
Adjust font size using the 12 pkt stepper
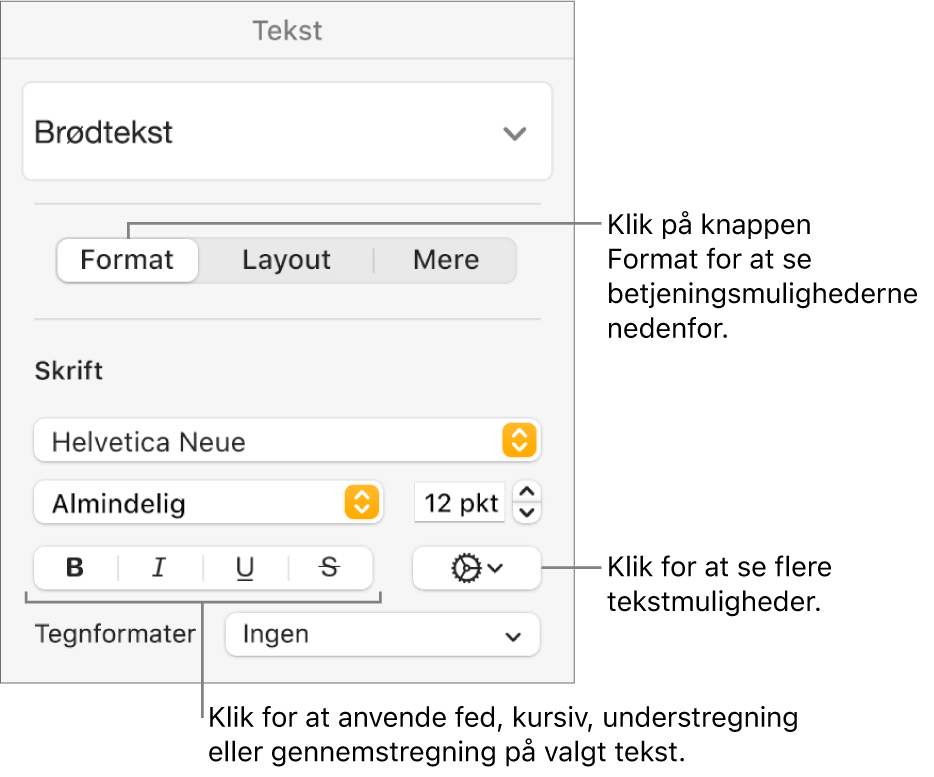(527, 503)
